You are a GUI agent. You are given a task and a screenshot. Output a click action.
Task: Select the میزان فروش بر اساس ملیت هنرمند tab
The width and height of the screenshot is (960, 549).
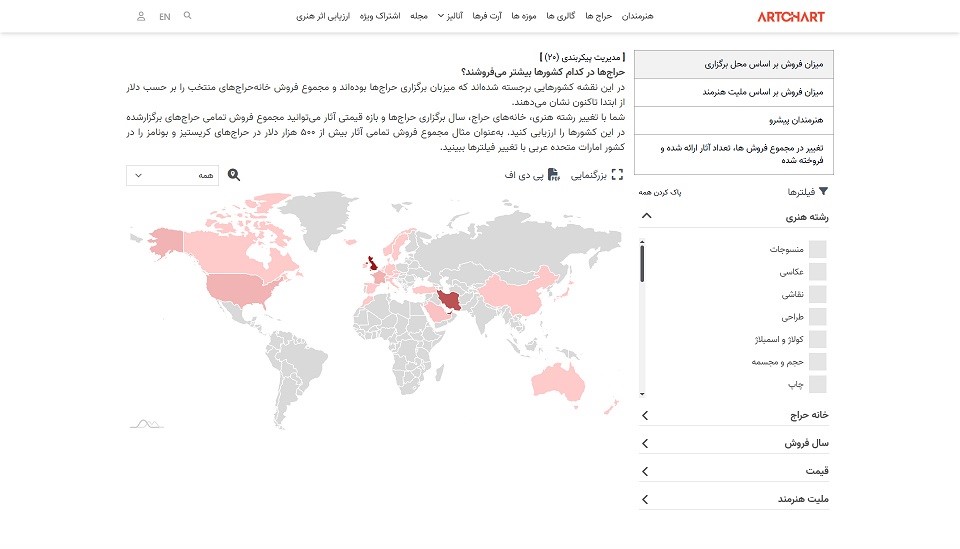click(x=734, y=92)
